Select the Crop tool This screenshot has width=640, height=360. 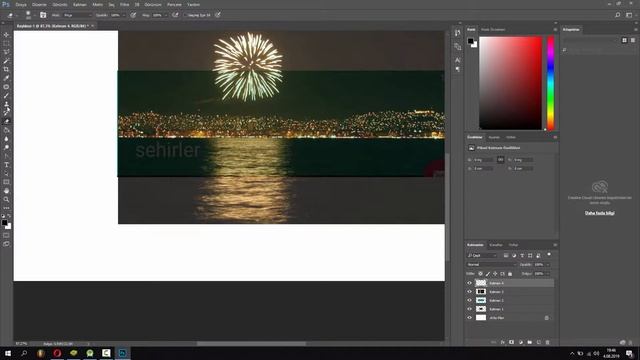pos(6,69)
